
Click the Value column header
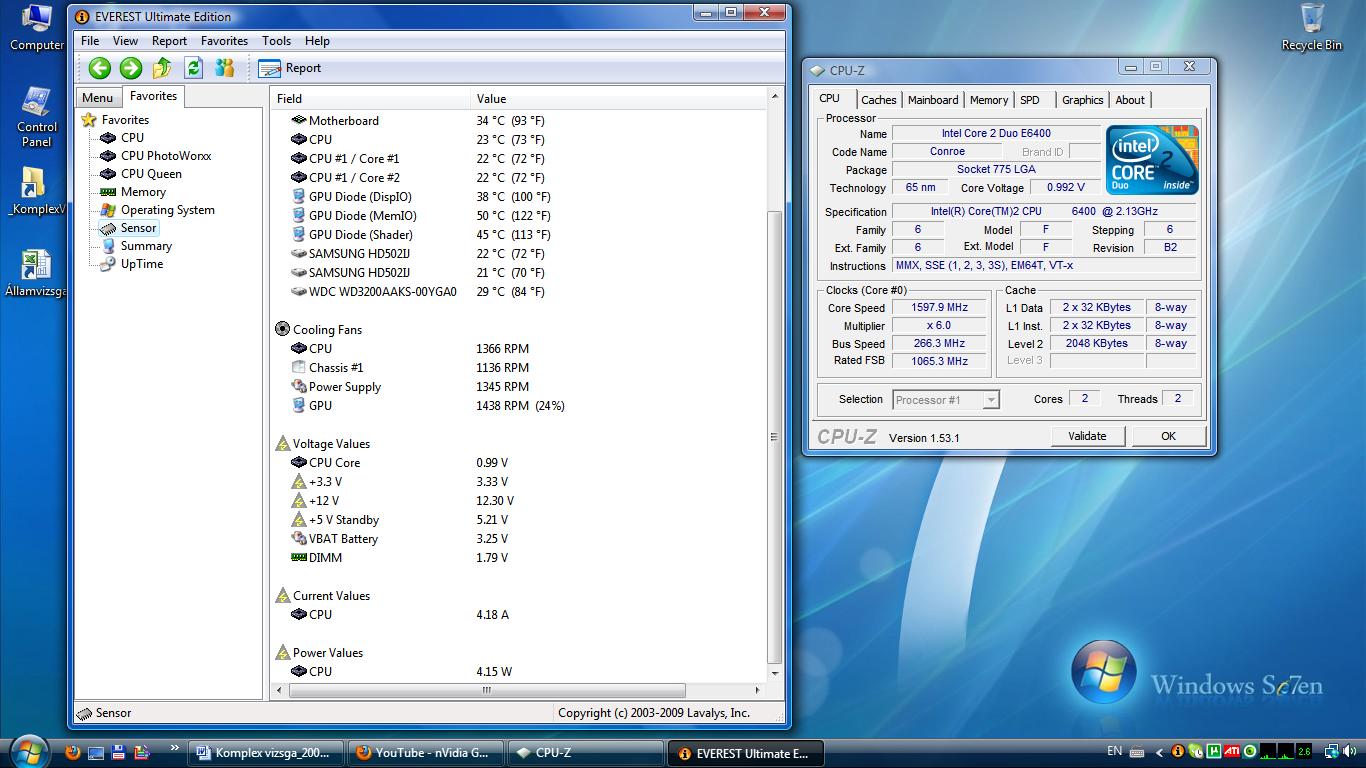[618, 98]
